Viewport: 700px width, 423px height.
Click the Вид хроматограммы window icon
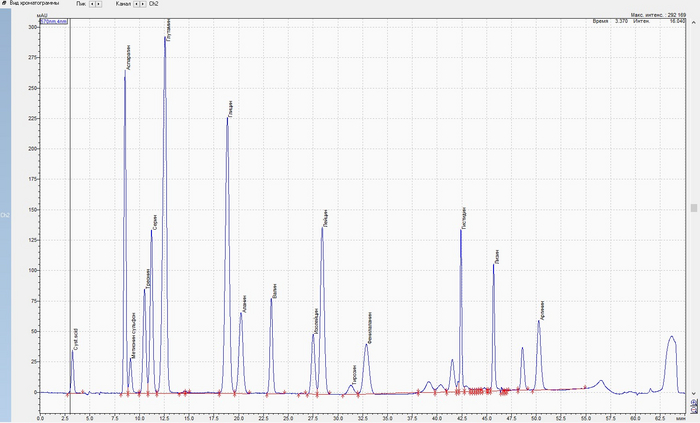pyautogui.click(x=4, y=4)
